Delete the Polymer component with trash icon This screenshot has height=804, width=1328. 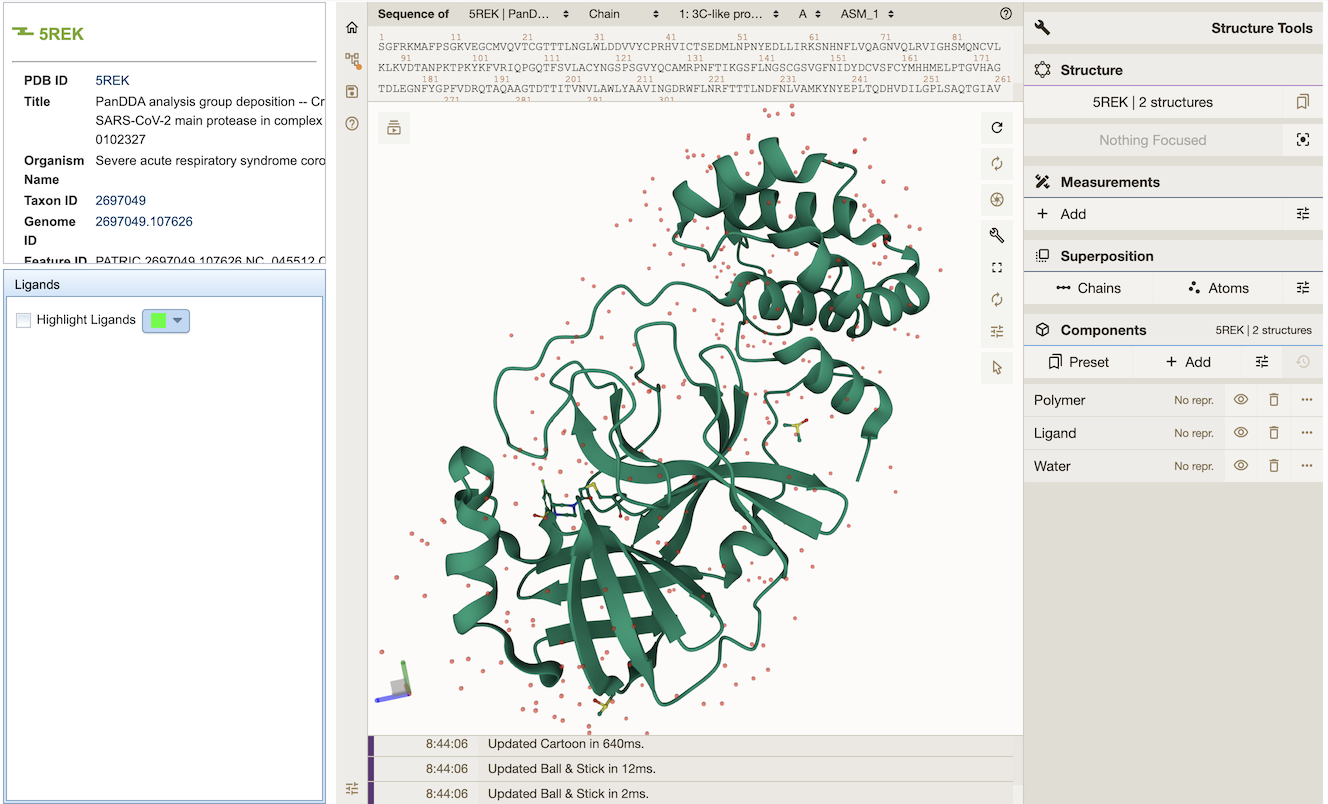[1274, 400]
